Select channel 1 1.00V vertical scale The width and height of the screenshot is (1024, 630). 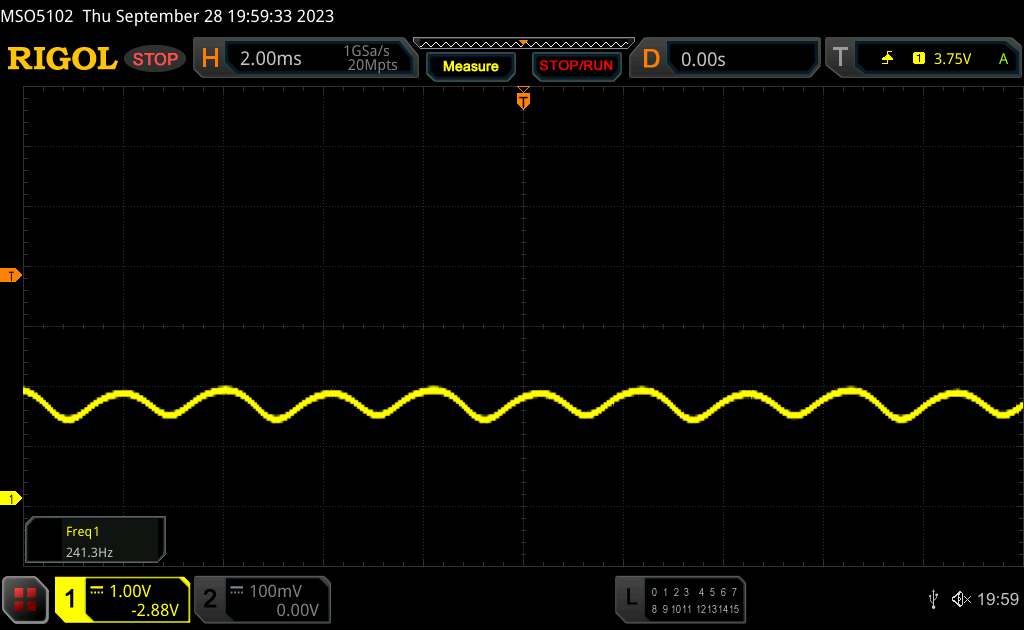[x=130, y=591]
